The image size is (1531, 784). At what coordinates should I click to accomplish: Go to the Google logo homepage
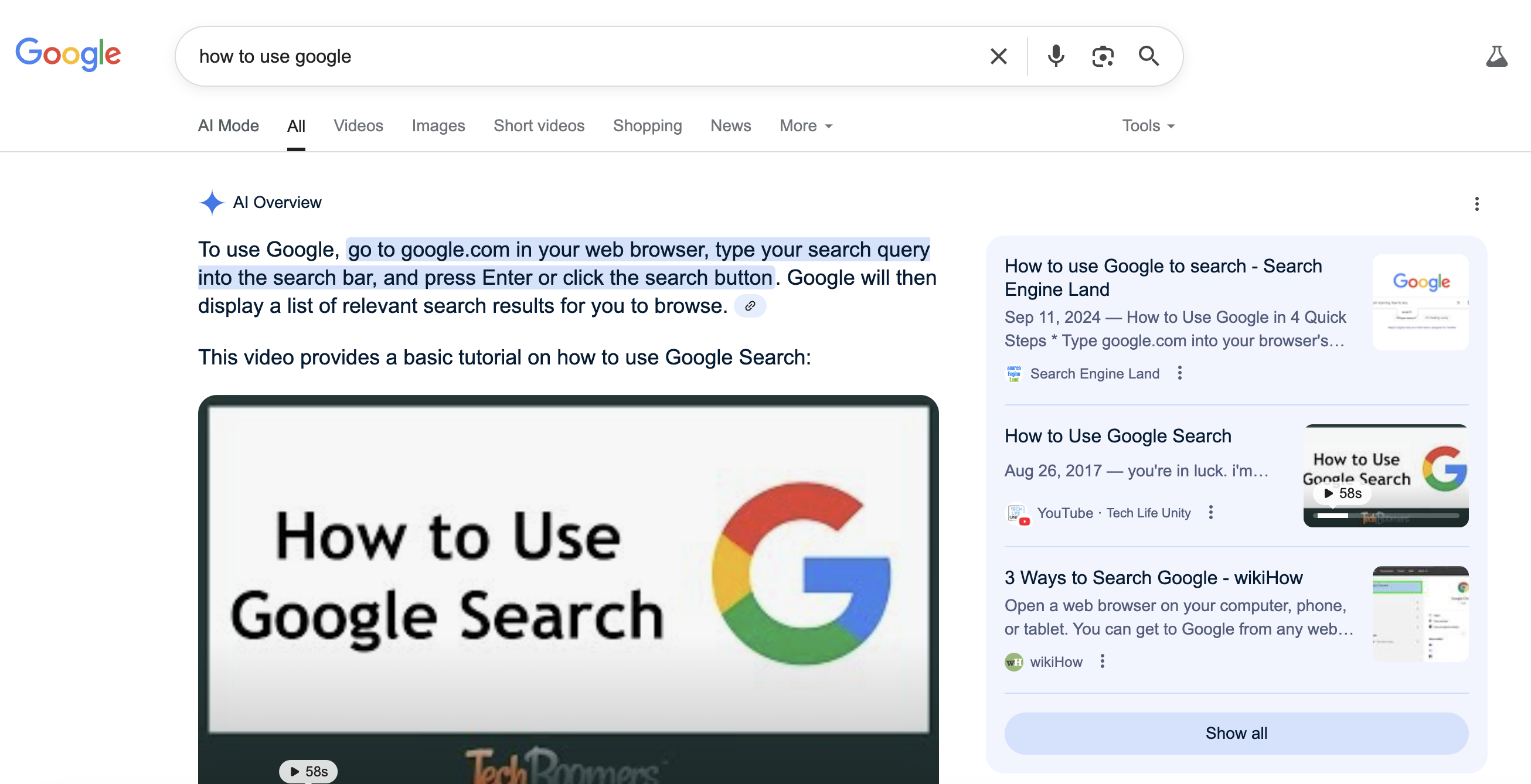coord(69,54)
